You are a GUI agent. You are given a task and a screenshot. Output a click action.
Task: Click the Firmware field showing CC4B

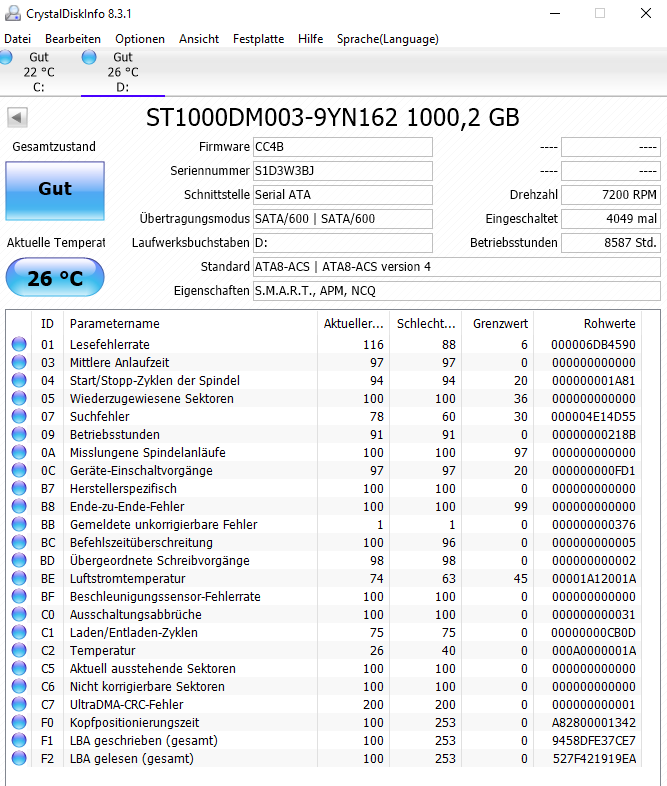[342, 147]
